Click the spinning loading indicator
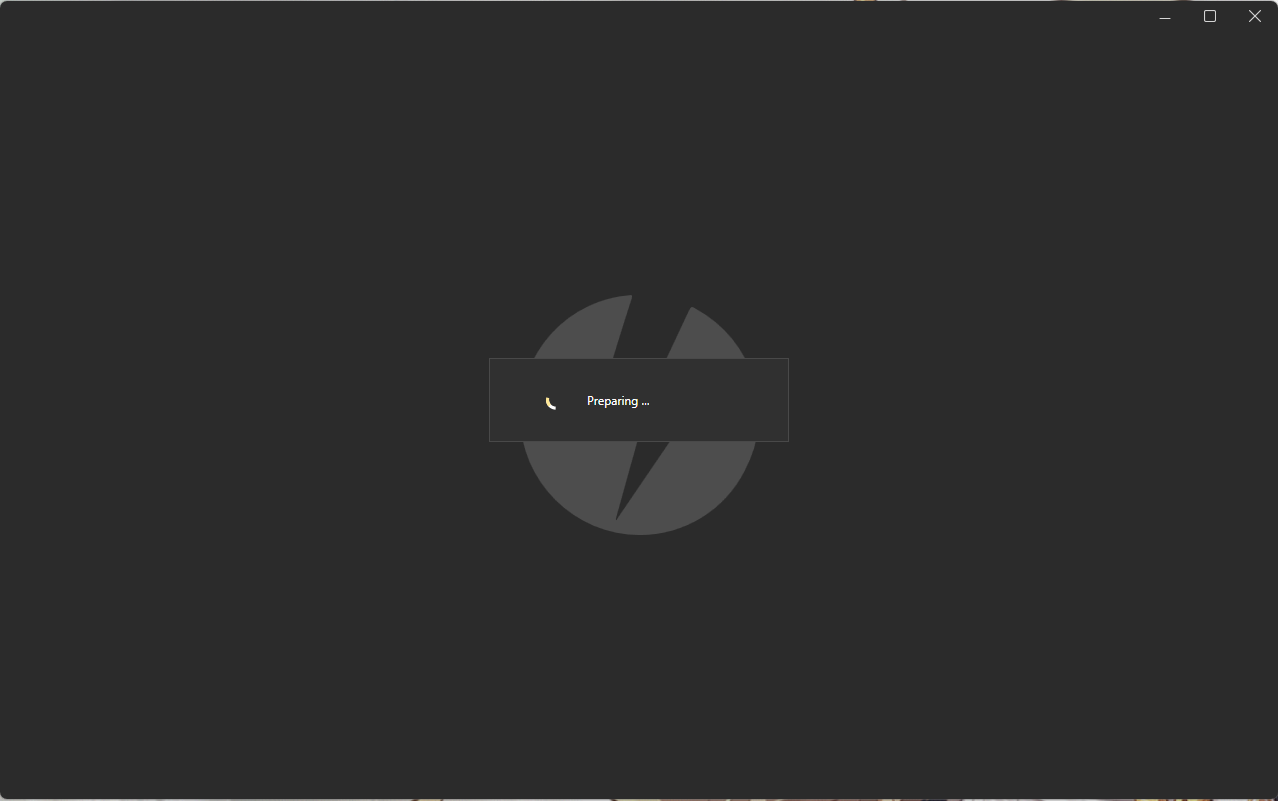The width and height of the screenshot is (1278, 801). (551, 402)
